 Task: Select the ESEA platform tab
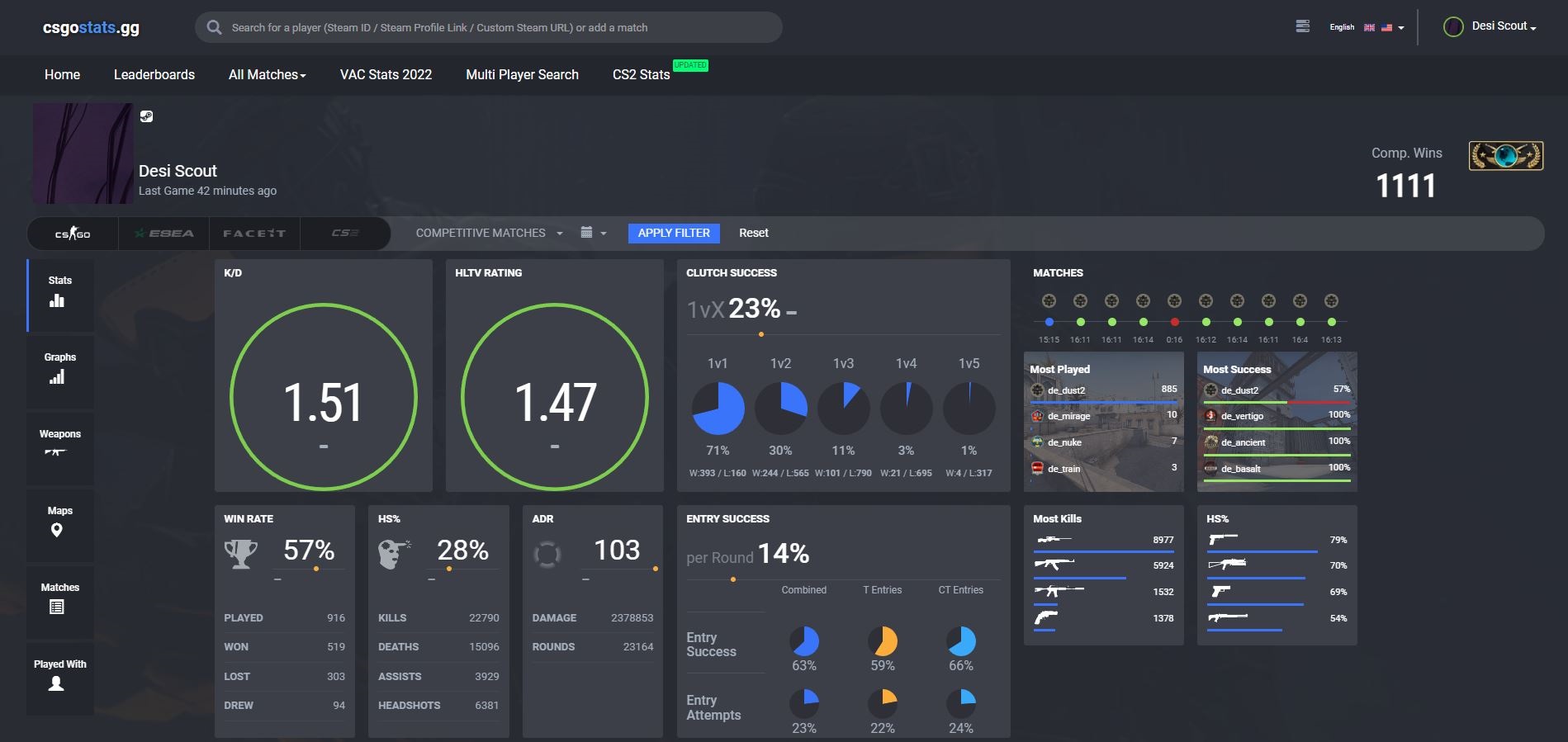(164, 234)
